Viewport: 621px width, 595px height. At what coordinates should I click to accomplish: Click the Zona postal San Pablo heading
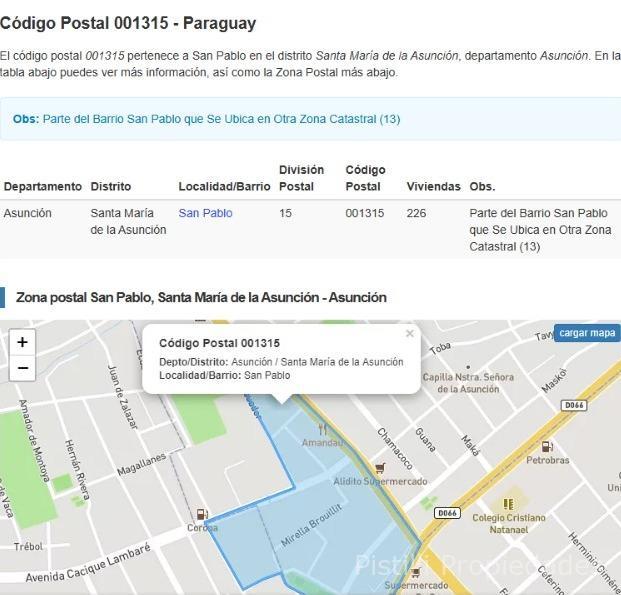pyautogui.click(x=201, y=297)
